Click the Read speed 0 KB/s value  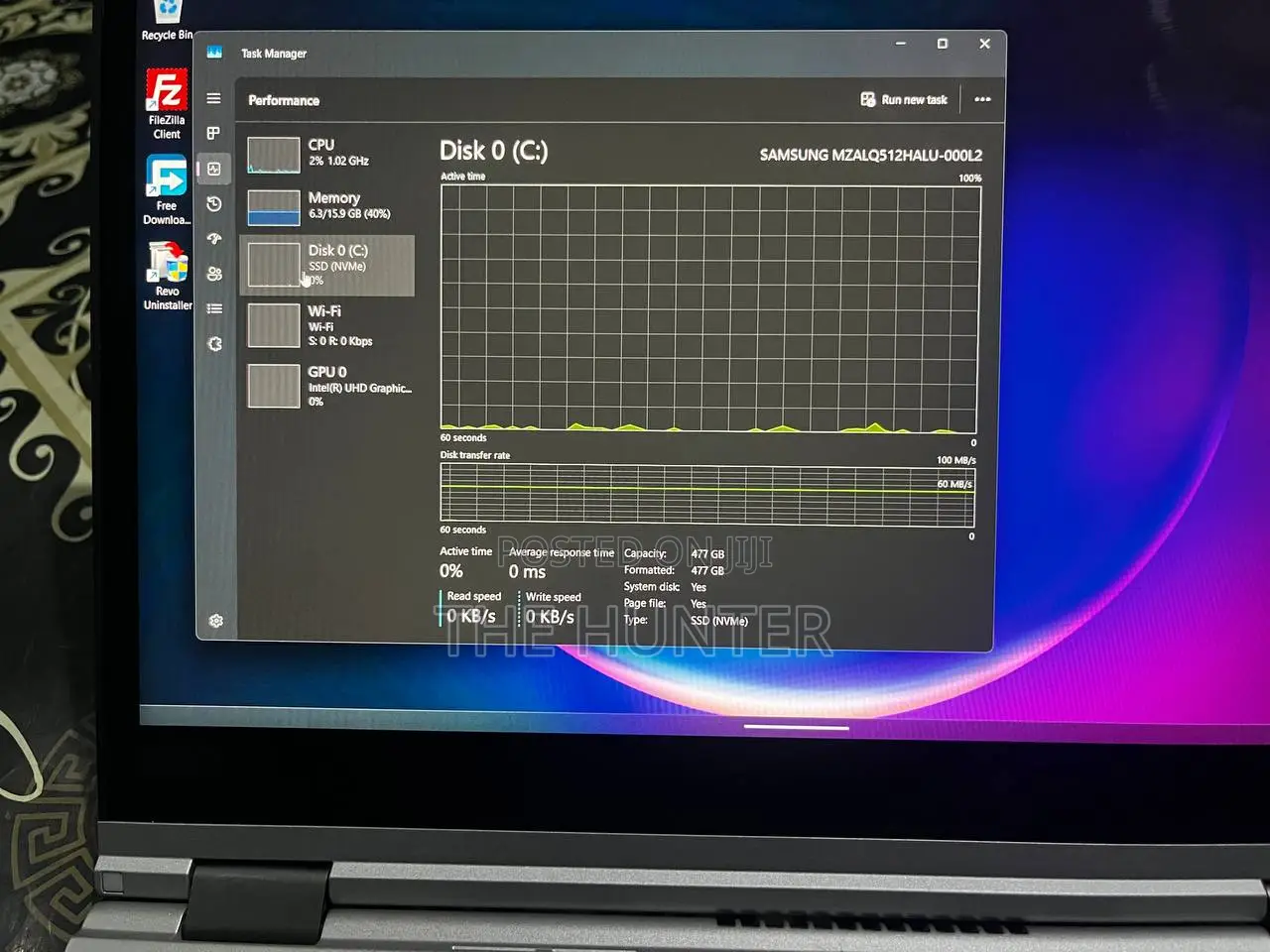click(x=470, y=616)
